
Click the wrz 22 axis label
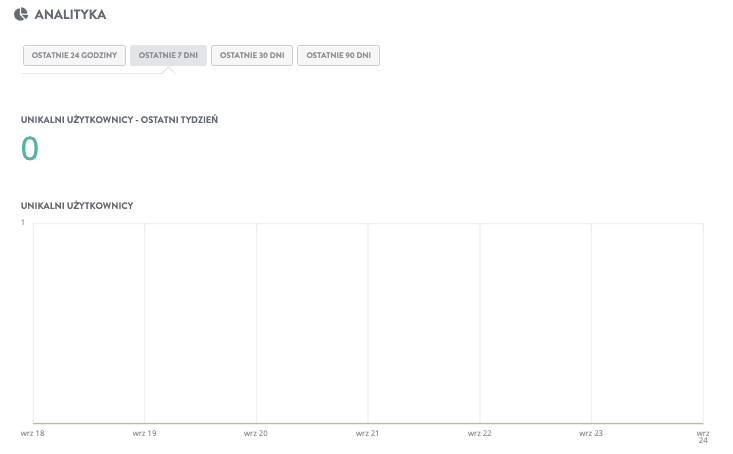(x=480, y=434)
